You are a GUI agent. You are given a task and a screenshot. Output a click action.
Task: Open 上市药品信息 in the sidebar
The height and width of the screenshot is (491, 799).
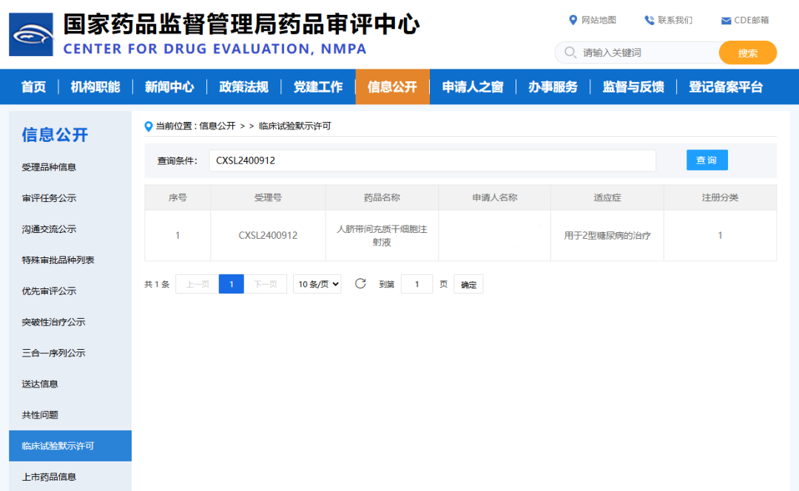pyautogui.click(x=49, y=477)
